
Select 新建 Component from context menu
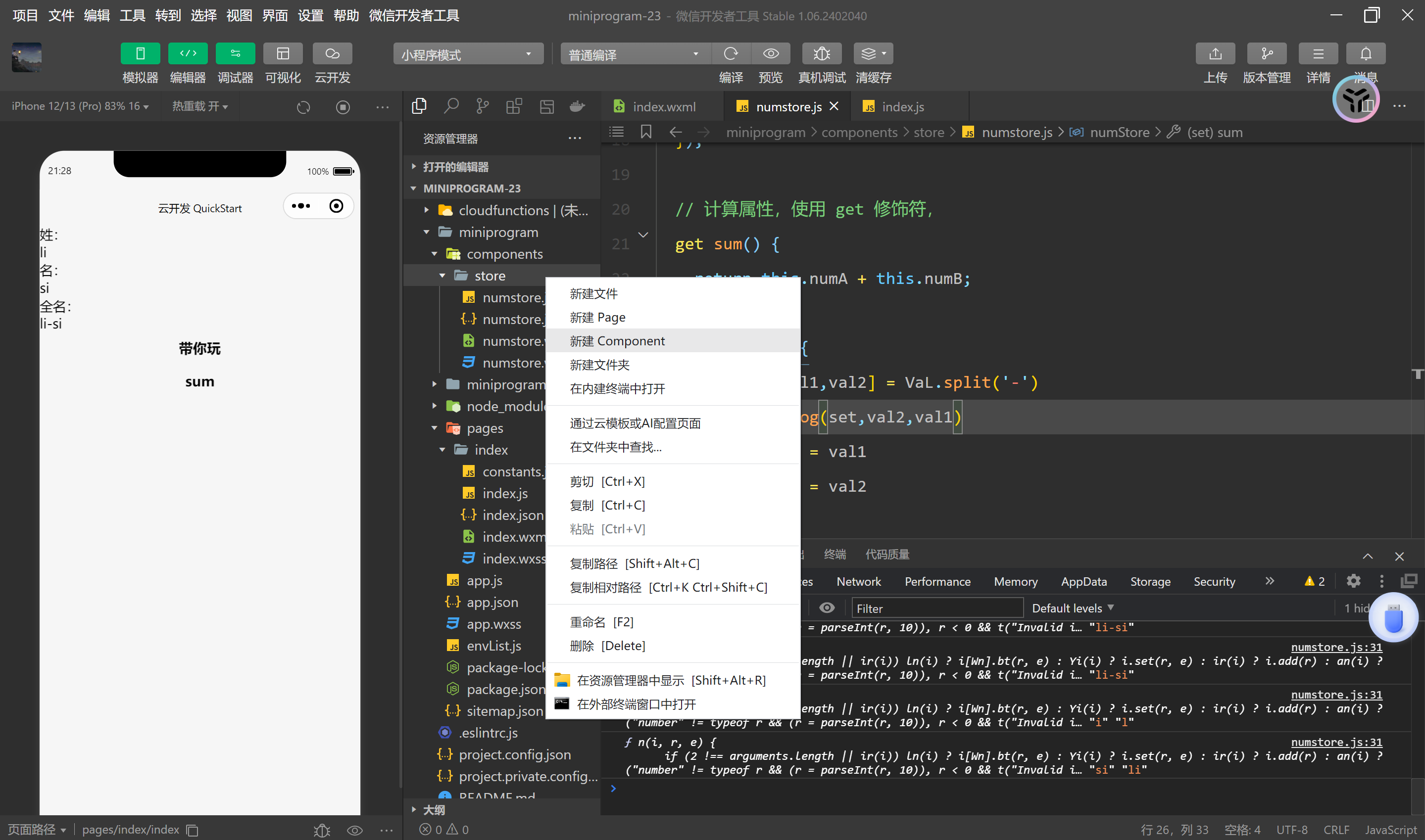tap(617, 341)
